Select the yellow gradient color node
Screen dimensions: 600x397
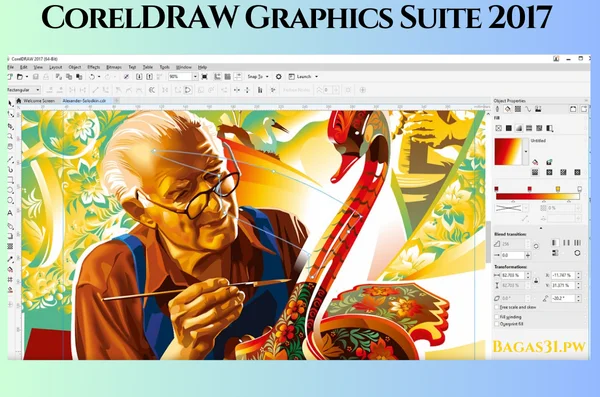558,189
